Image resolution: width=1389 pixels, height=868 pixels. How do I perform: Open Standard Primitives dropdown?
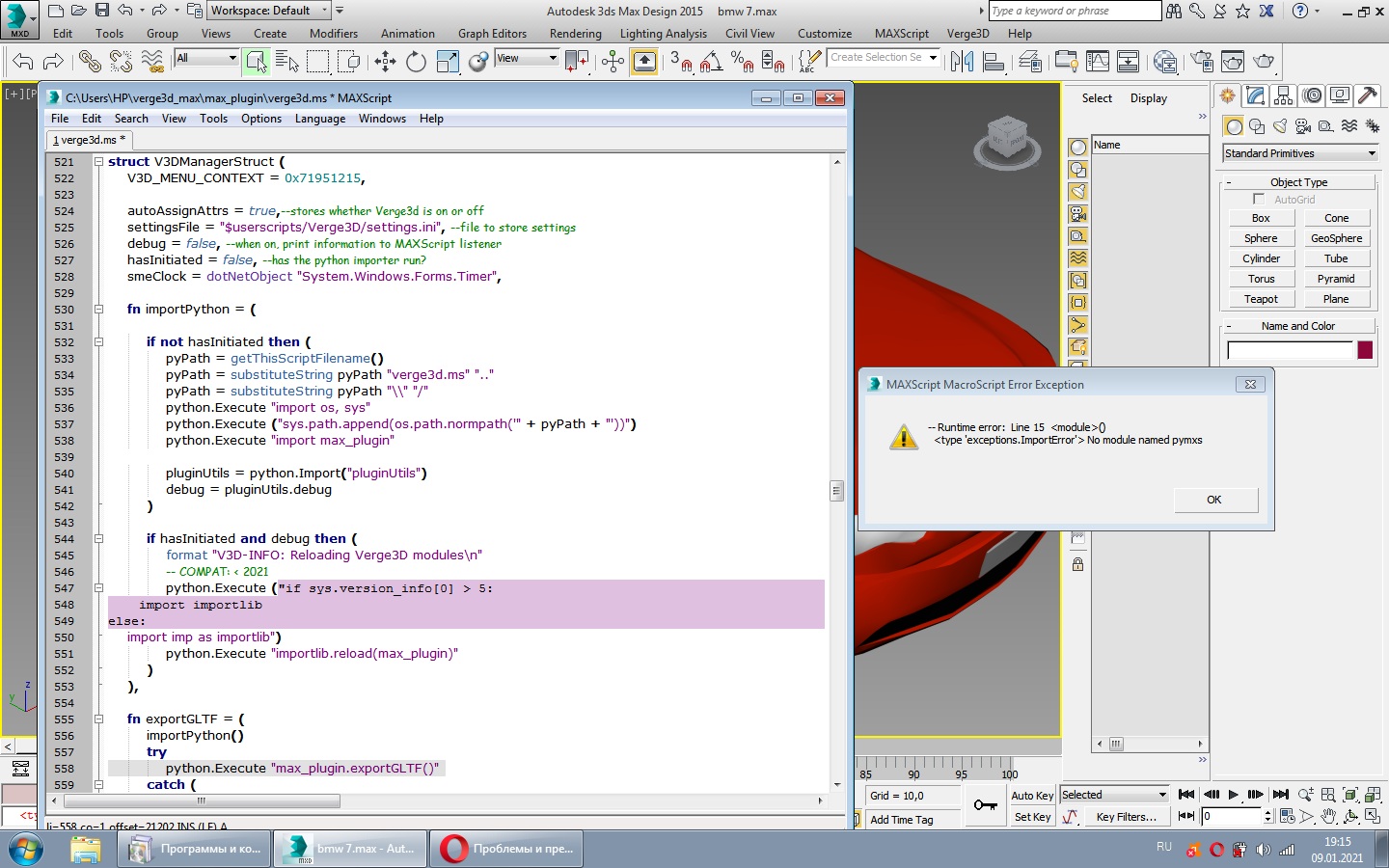1299,153
